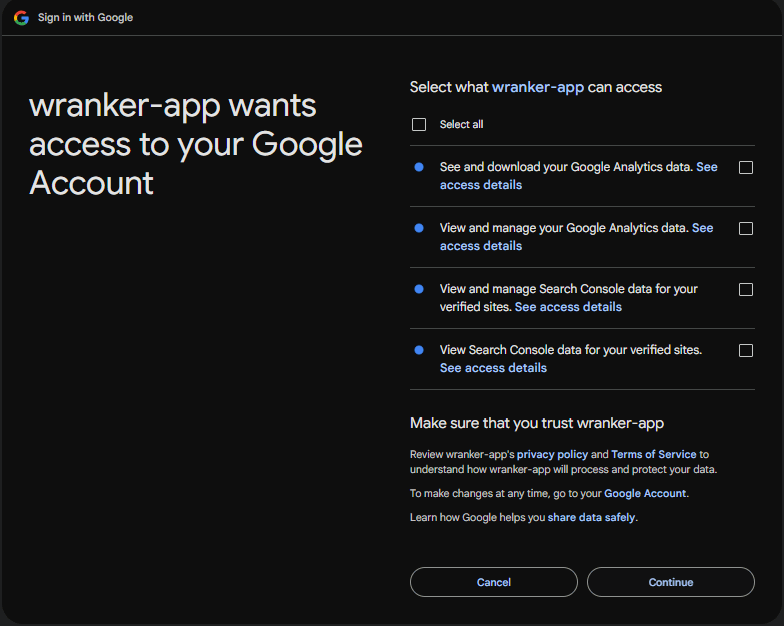
Task: Click blue bullet beside See and download Analytics
Action: click(x=419, y=167)
